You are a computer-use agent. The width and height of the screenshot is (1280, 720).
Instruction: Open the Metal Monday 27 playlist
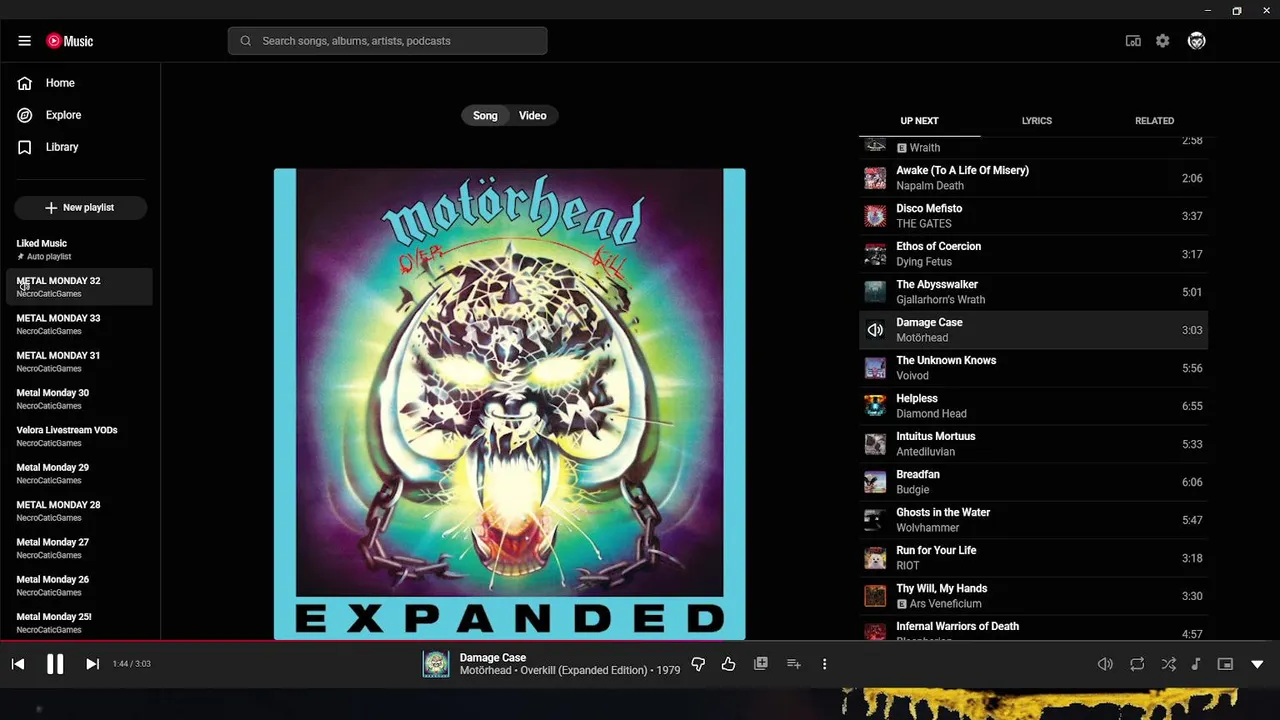(80, 548)
